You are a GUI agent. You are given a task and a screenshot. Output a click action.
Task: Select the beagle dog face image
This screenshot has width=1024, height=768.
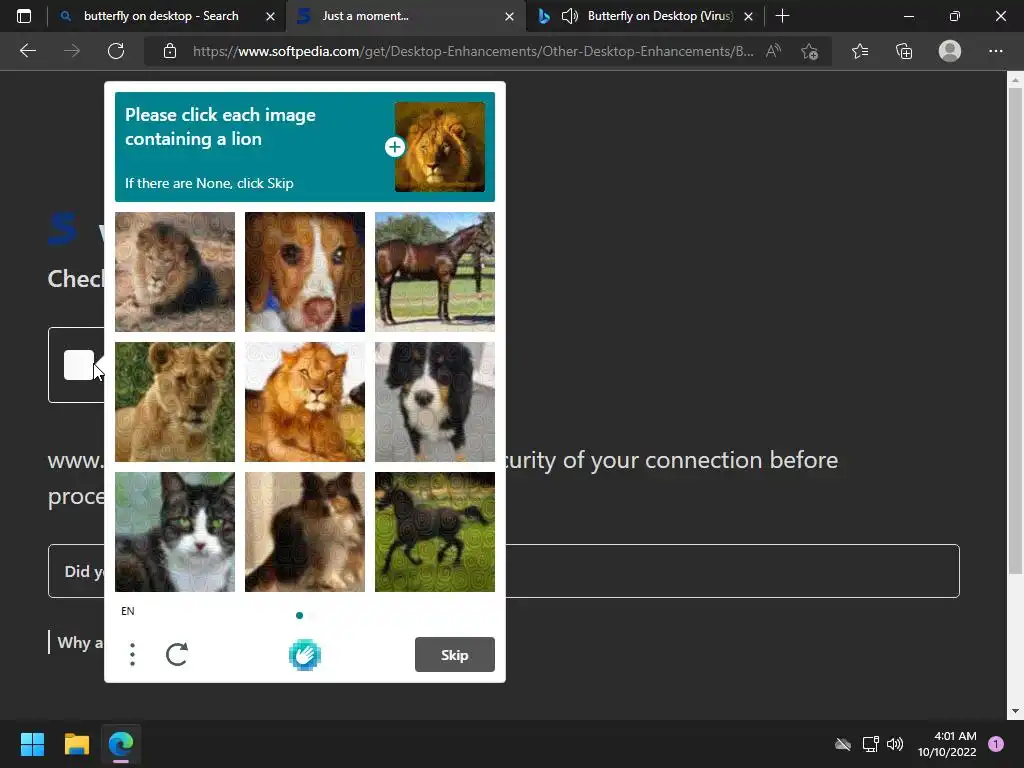[x=305, y=272]
